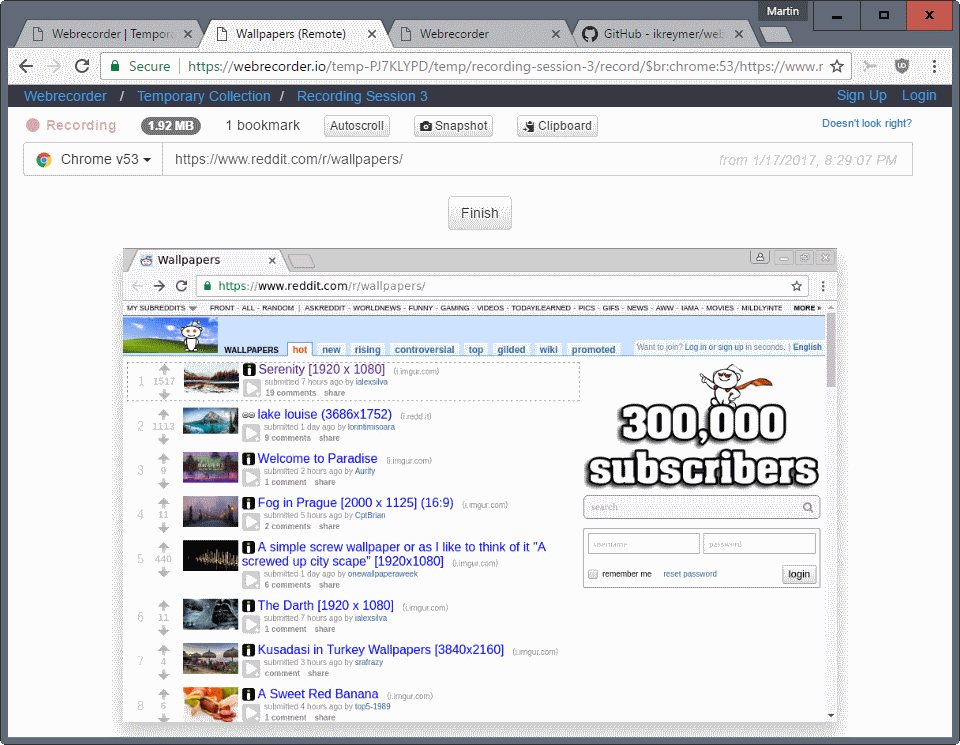This screenshot has width=960, height=745.
Task: Open the Doesn't look right? link
Action: tap(866, 123)
